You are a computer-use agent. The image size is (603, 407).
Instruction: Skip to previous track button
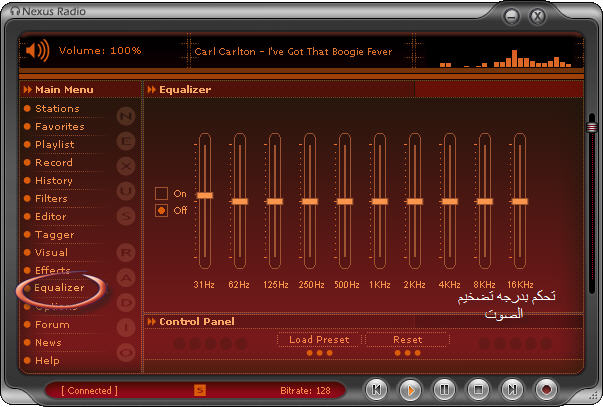coord(376,390)
